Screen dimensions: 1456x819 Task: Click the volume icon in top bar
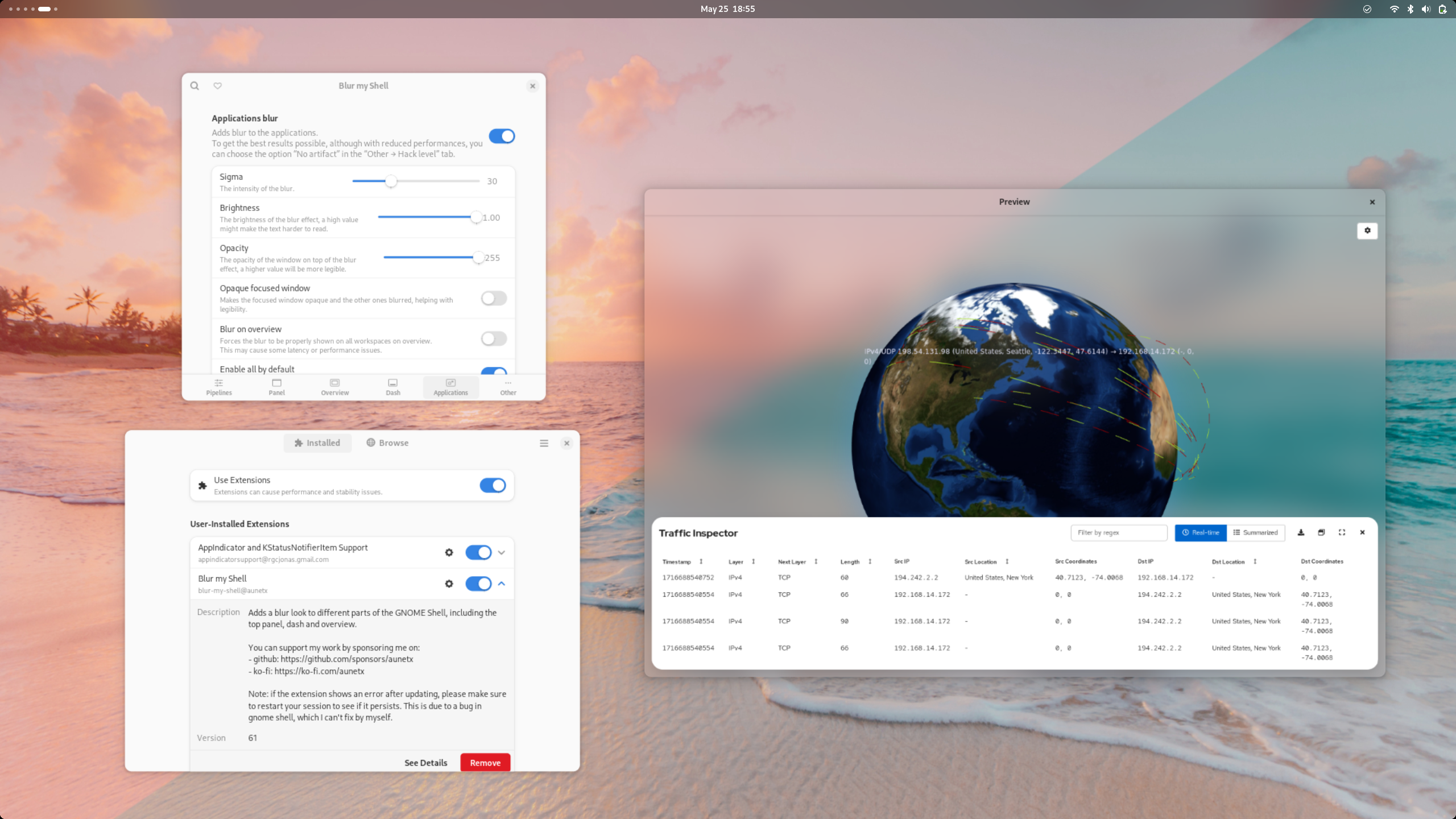(1426, 9)
